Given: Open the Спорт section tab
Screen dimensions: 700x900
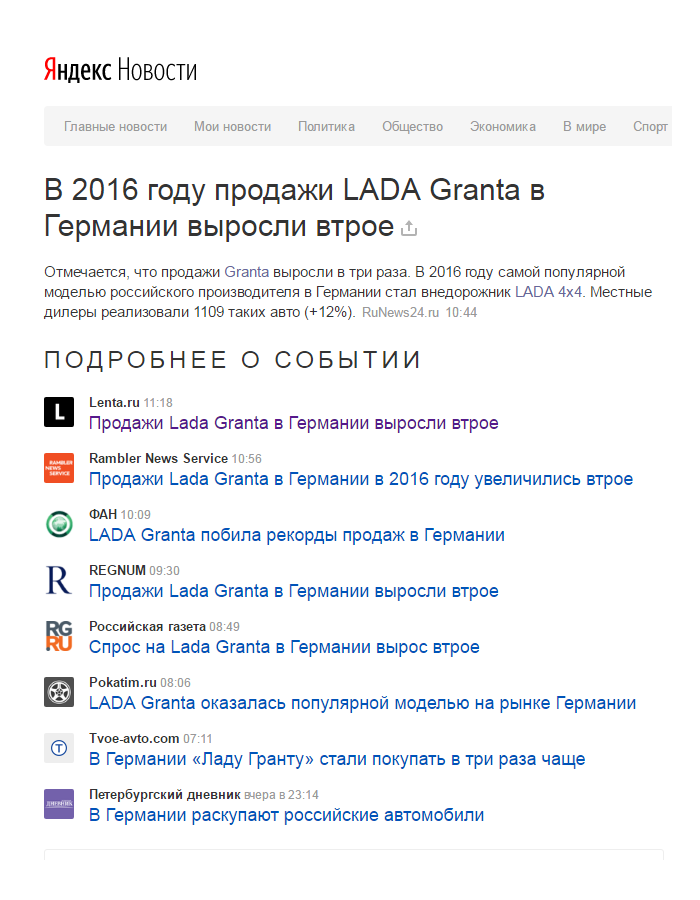Looking at the screenshot, I should (x=650, y=126).
